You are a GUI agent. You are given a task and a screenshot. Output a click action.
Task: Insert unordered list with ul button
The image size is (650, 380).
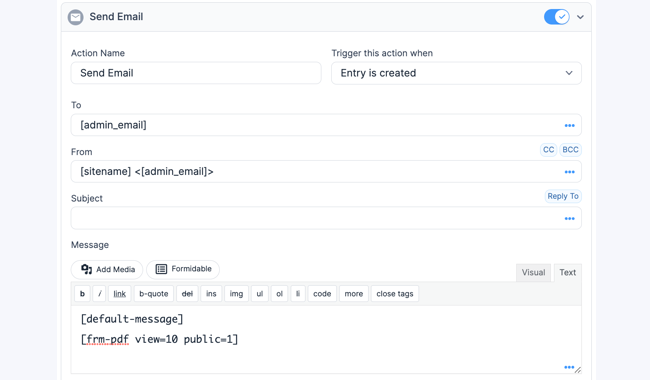(260, 293)
